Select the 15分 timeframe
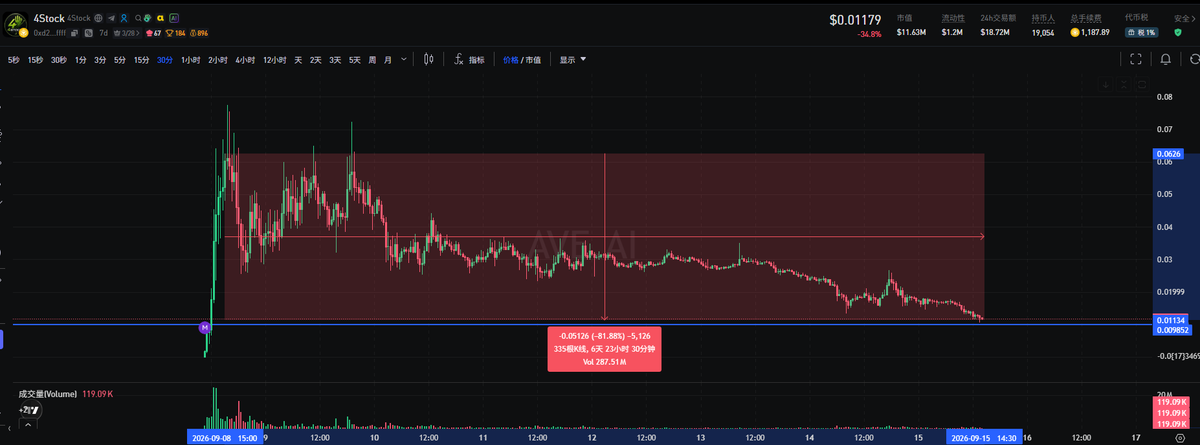The height and width of the screenshot is (445, 1200). [x=142, y=60]
